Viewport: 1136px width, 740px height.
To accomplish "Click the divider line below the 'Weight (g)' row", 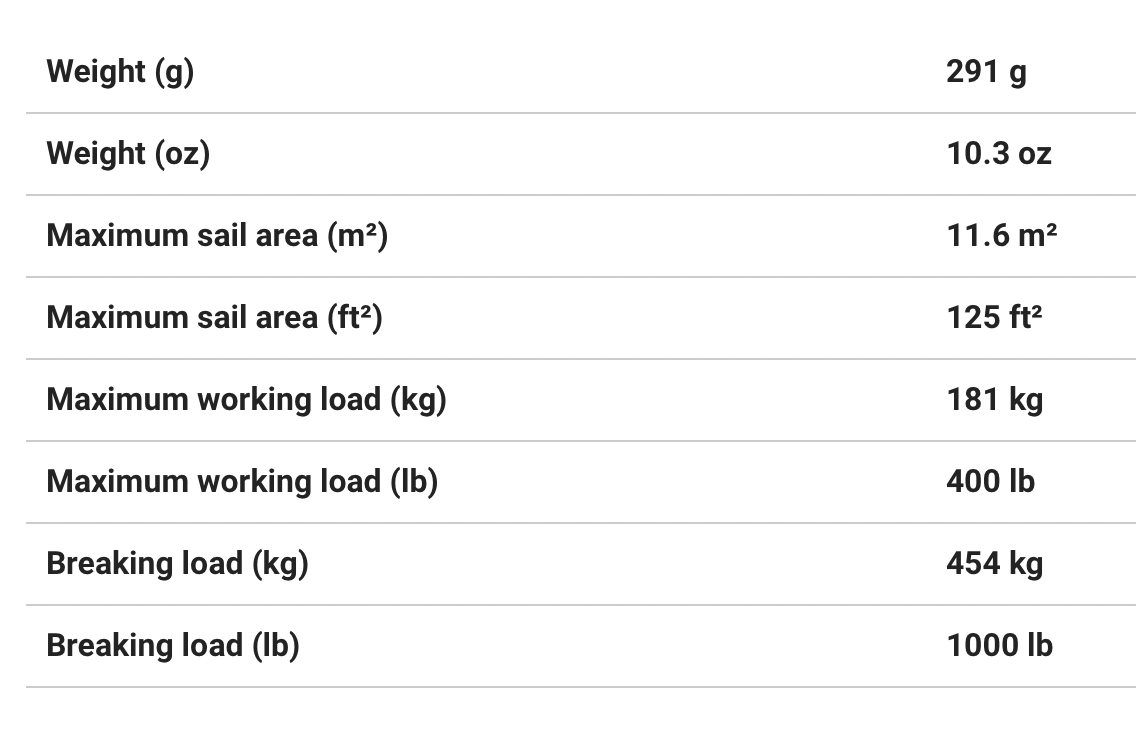I will point(580,113).
